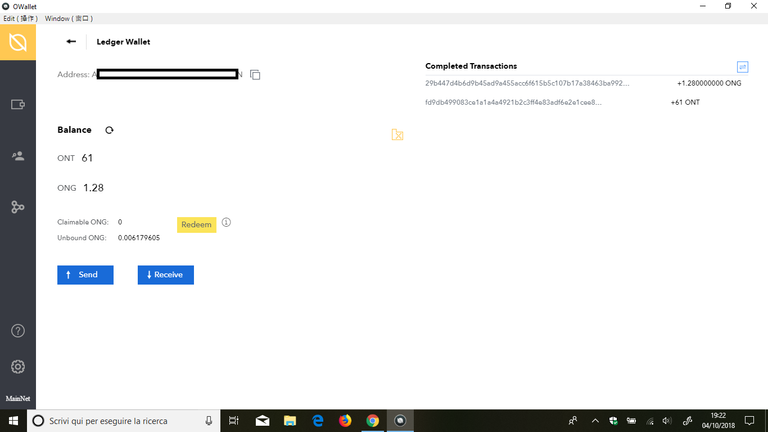Open the network icon in the tray
The image size is (768, 432).
(650, 421)
